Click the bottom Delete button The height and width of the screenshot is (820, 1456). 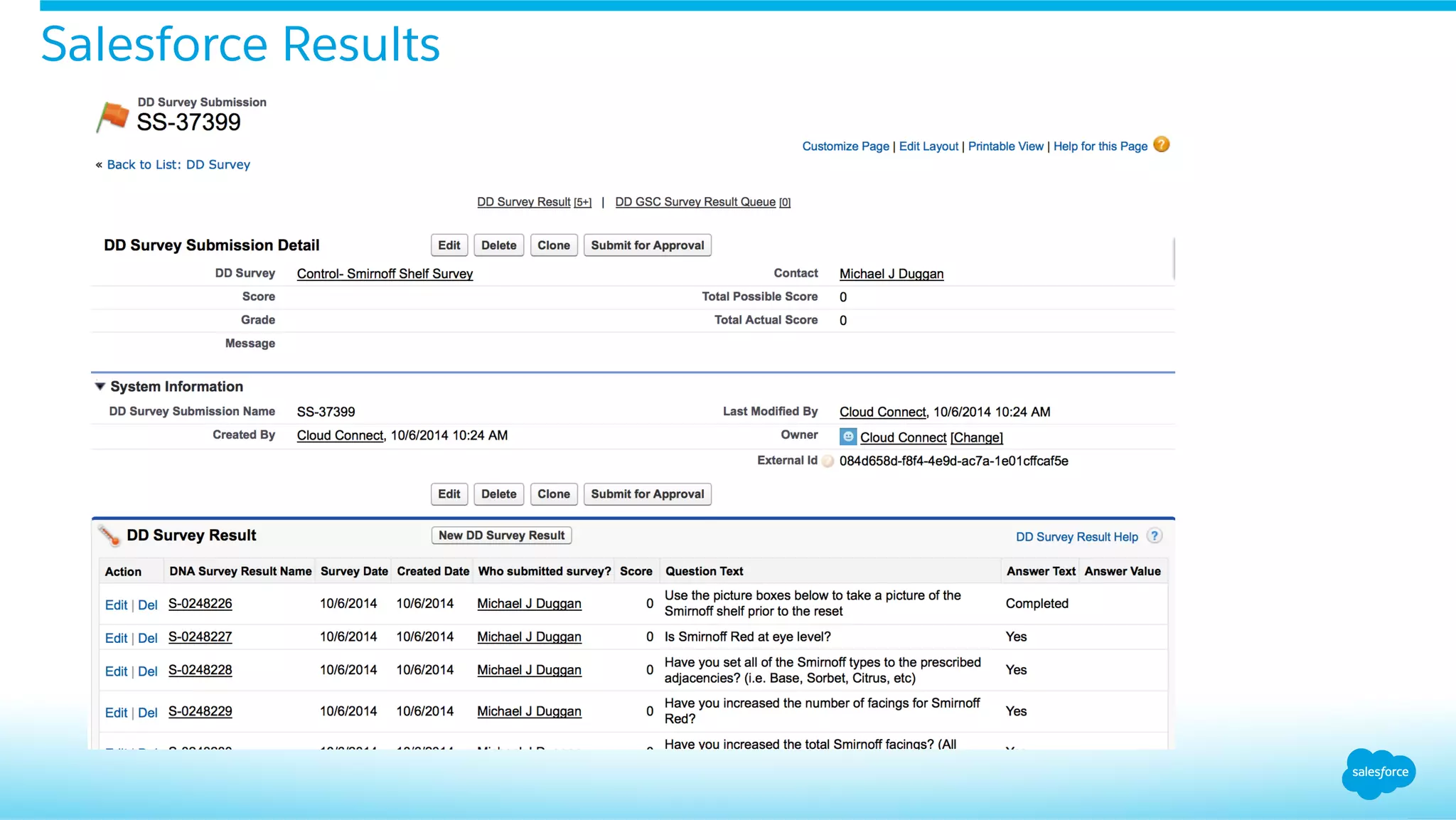[499, 494]
